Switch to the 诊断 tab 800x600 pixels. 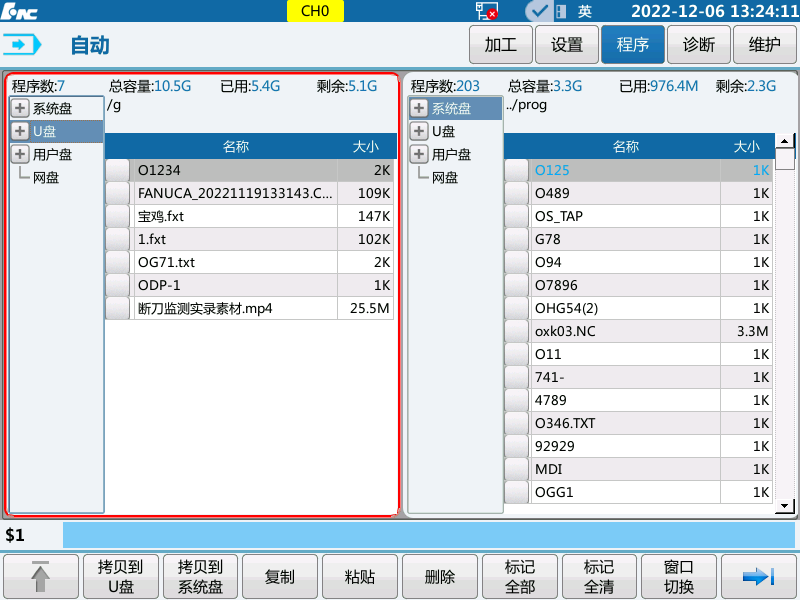coord(698,44)
